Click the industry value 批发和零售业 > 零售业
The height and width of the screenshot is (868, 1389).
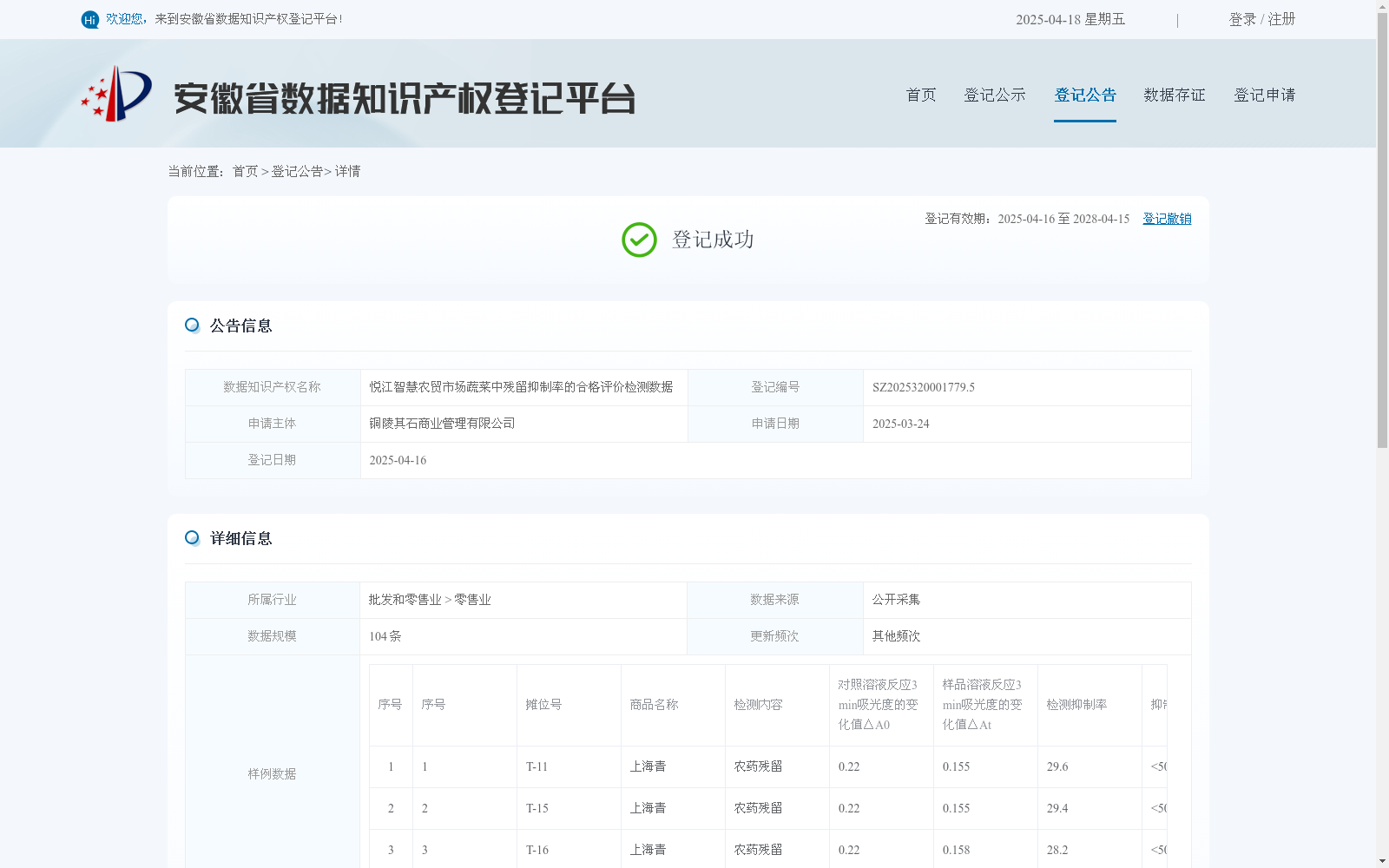tap(430, 600)
